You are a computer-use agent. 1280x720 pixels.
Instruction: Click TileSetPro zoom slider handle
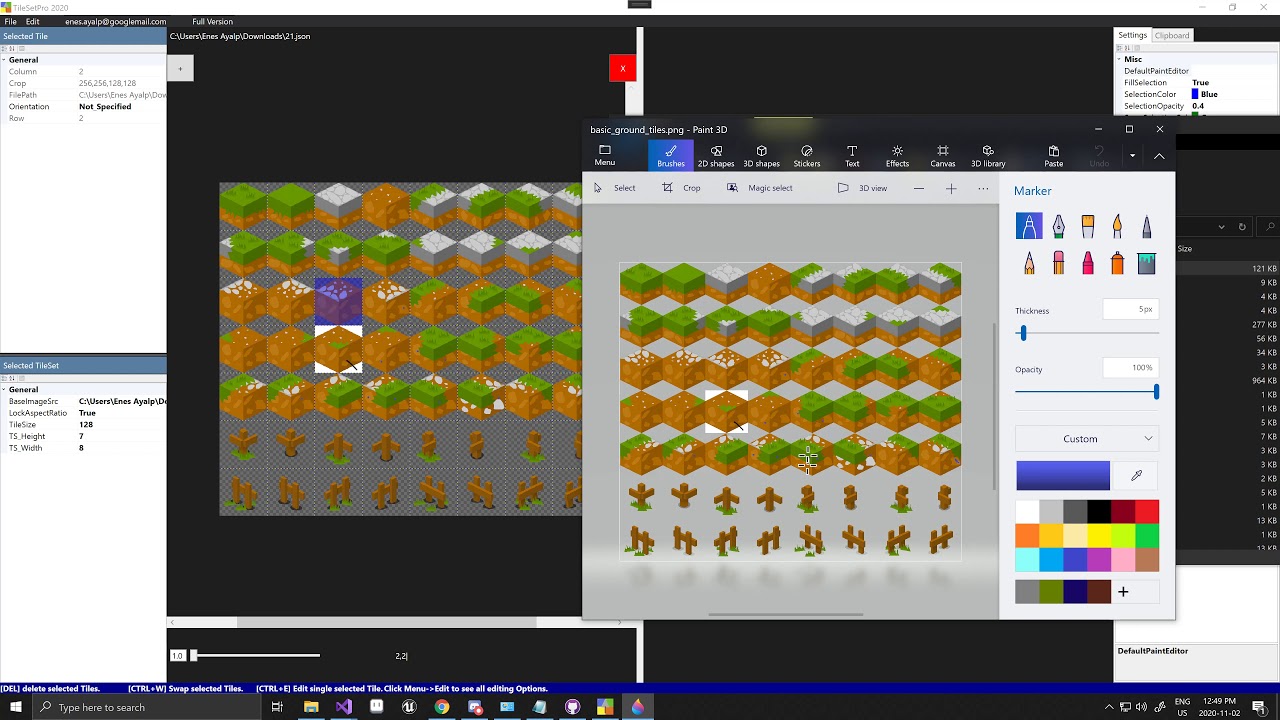pos(194,655)
